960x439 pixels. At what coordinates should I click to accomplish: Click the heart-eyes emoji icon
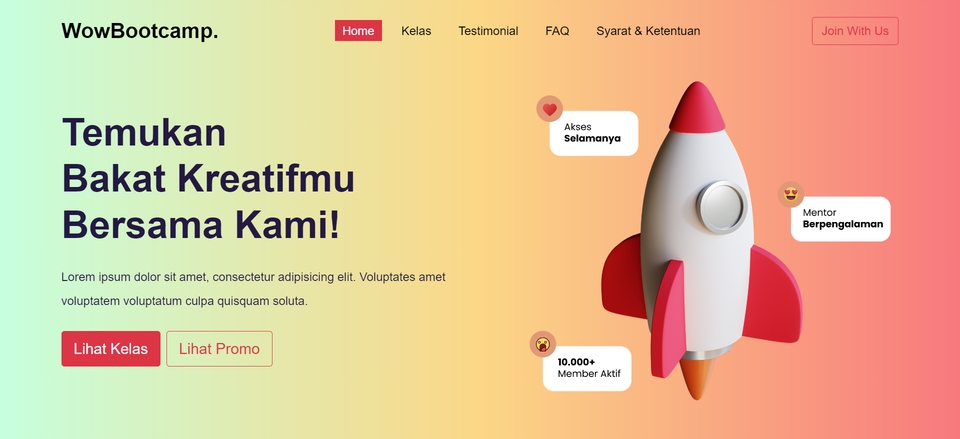coord(790,195)
